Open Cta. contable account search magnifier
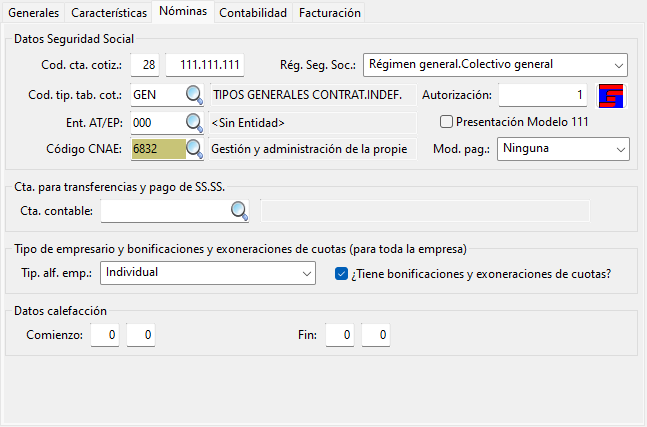 pos(239,211)
